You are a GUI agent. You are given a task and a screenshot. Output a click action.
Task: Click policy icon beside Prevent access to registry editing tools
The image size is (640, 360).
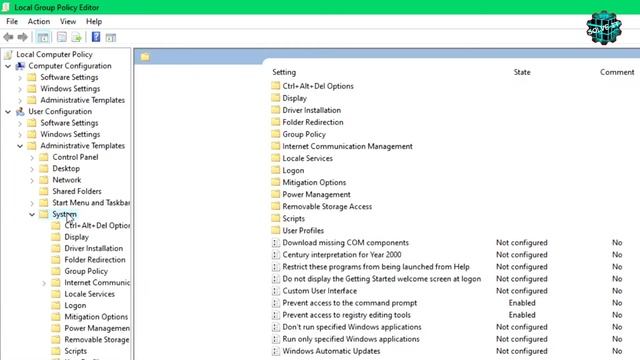coord(276,315)
